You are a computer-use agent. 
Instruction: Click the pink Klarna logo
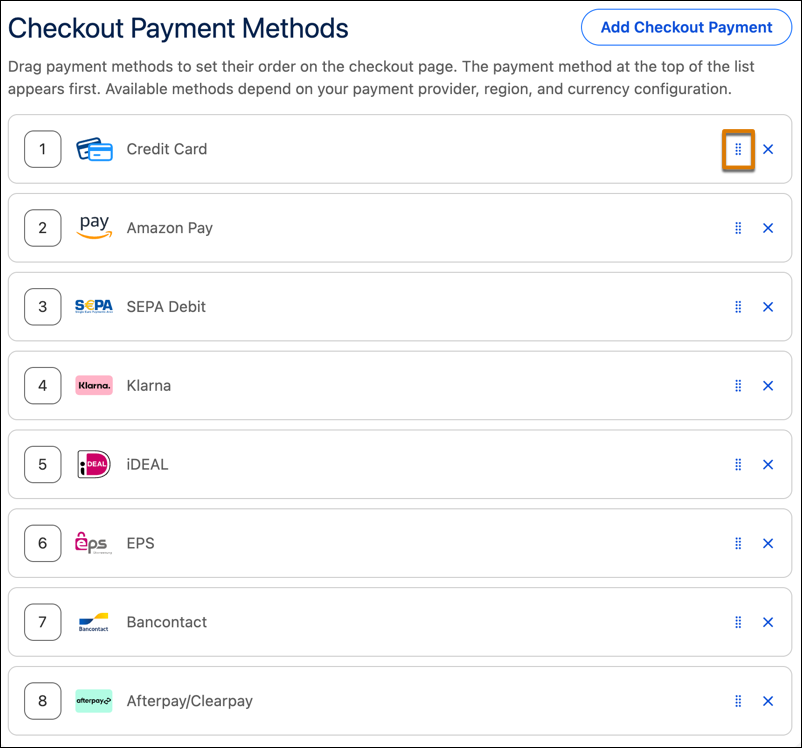click(94, 385)
